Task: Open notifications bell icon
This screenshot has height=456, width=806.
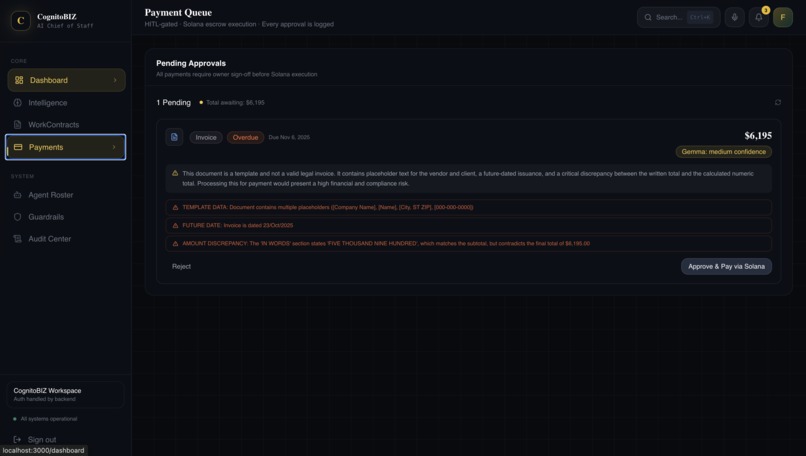Action: click(x=759, y=17)
